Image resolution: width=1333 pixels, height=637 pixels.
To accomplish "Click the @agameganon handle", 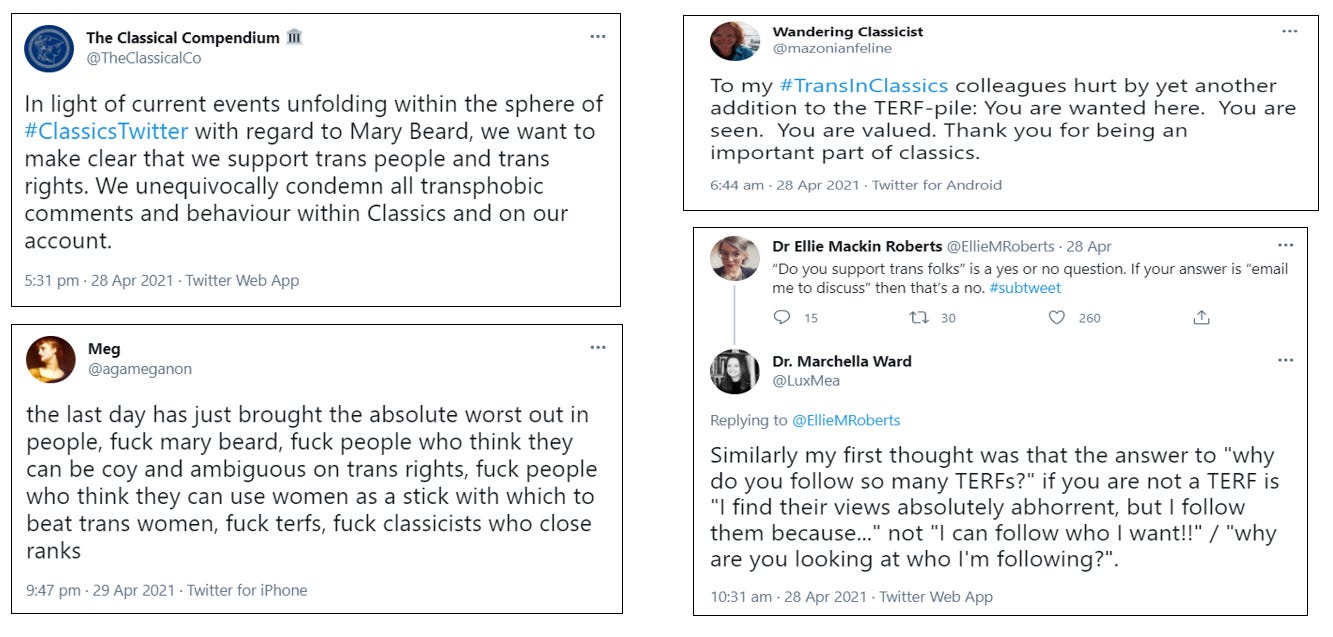I will tap(139, 369).
